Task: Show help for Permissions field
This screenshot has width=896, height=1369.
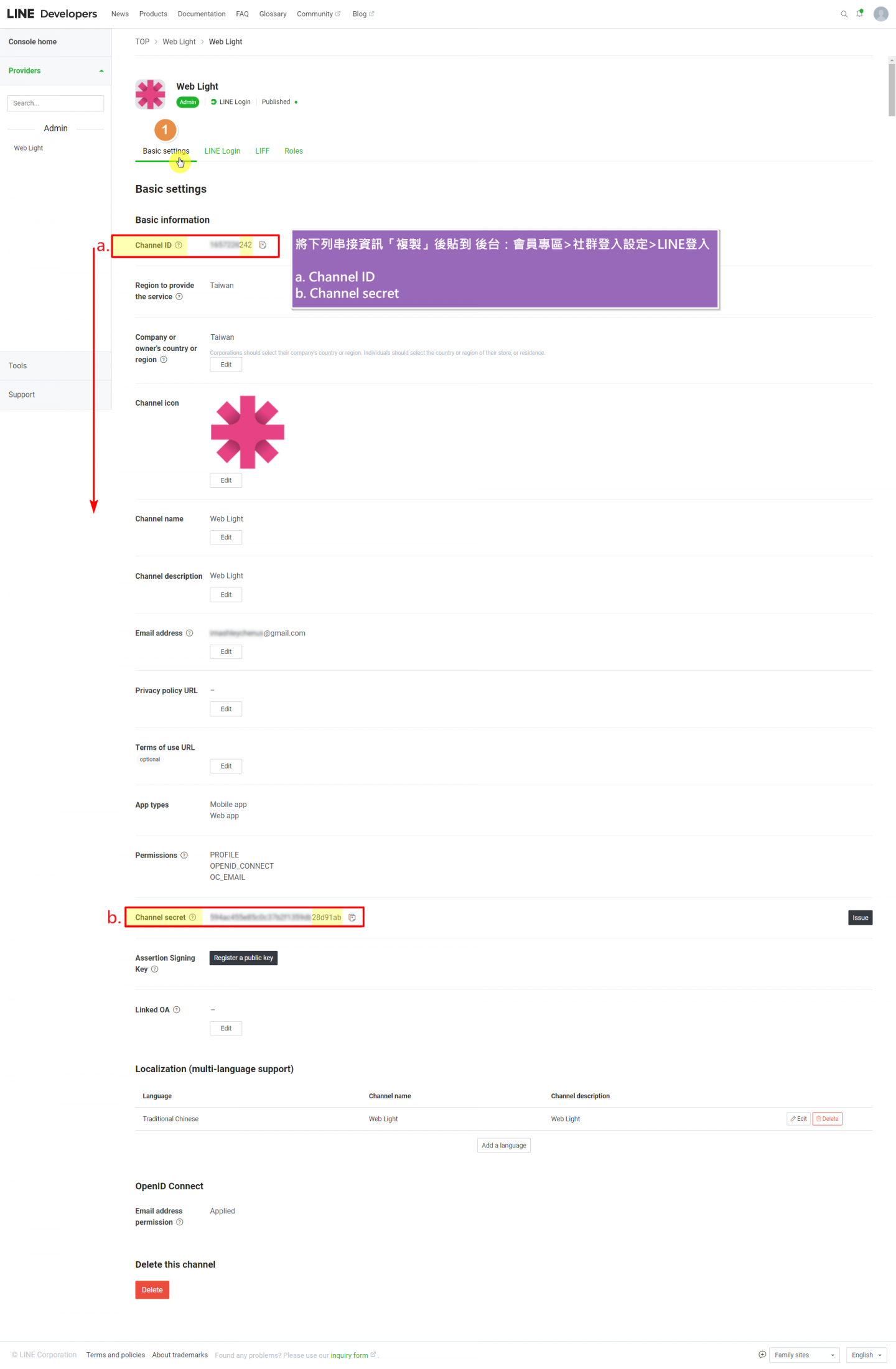Action: tap(184, 855)
